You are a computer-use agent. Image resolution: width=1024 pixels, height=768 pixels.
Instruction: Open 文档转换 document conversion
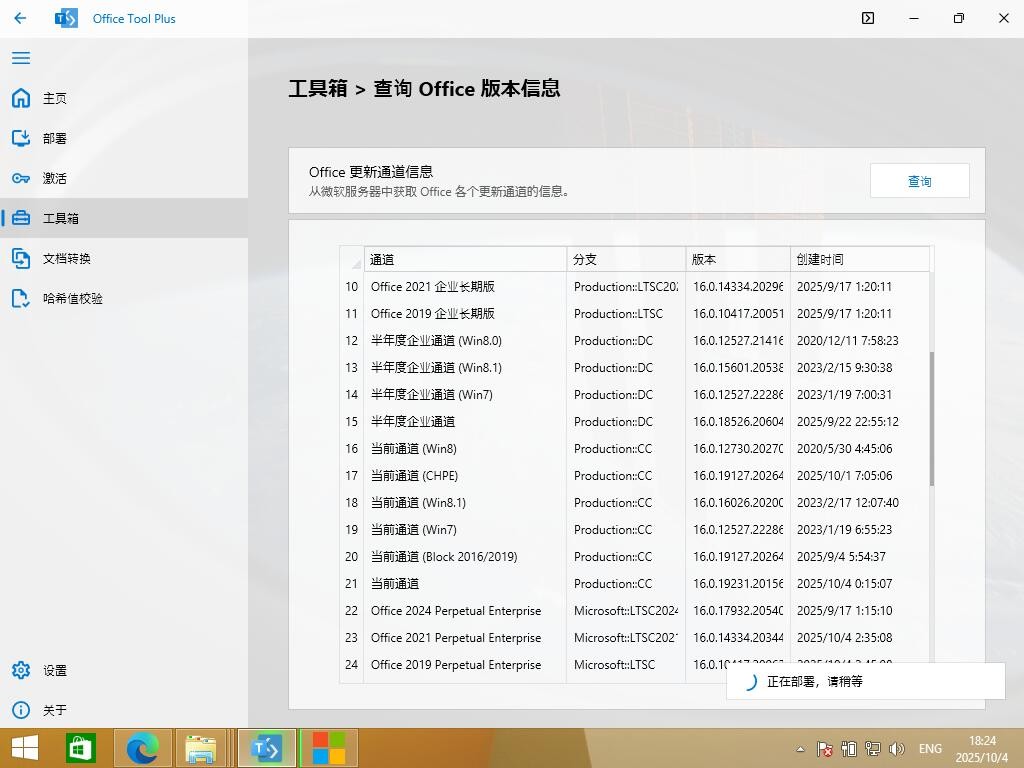coord(66,258)
